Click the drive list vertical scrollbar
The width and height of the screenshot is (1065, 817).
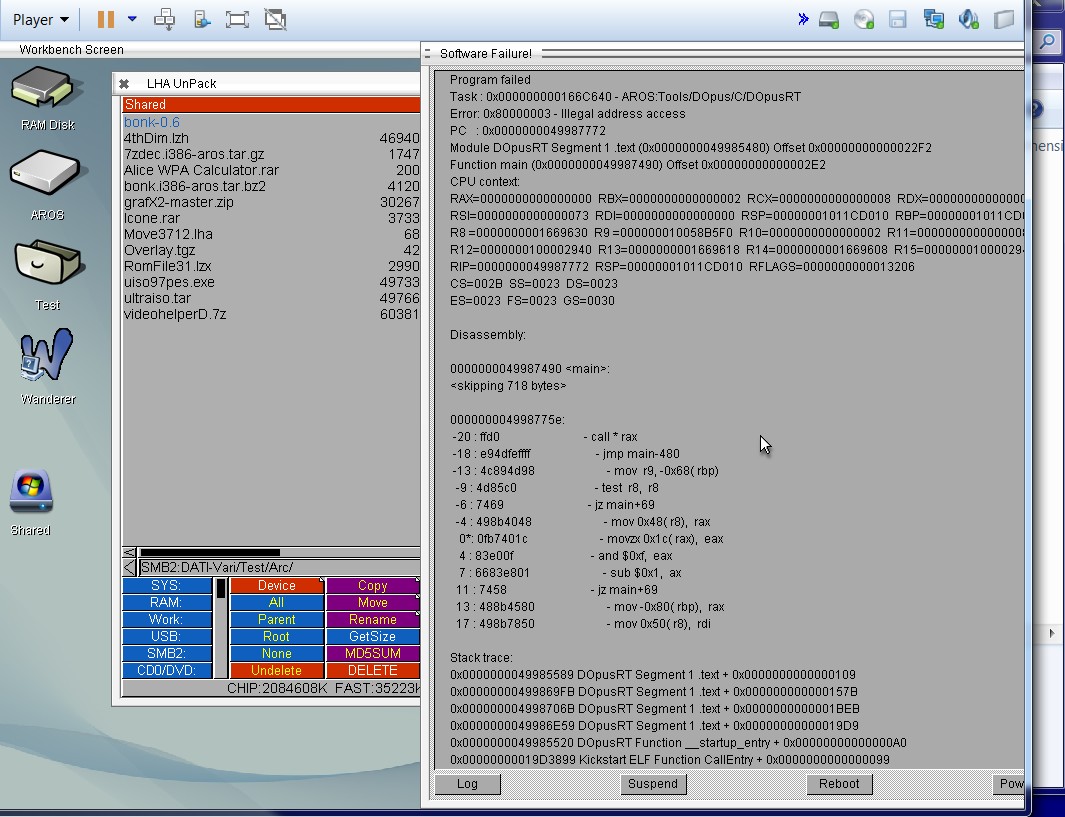pos(221,628)
